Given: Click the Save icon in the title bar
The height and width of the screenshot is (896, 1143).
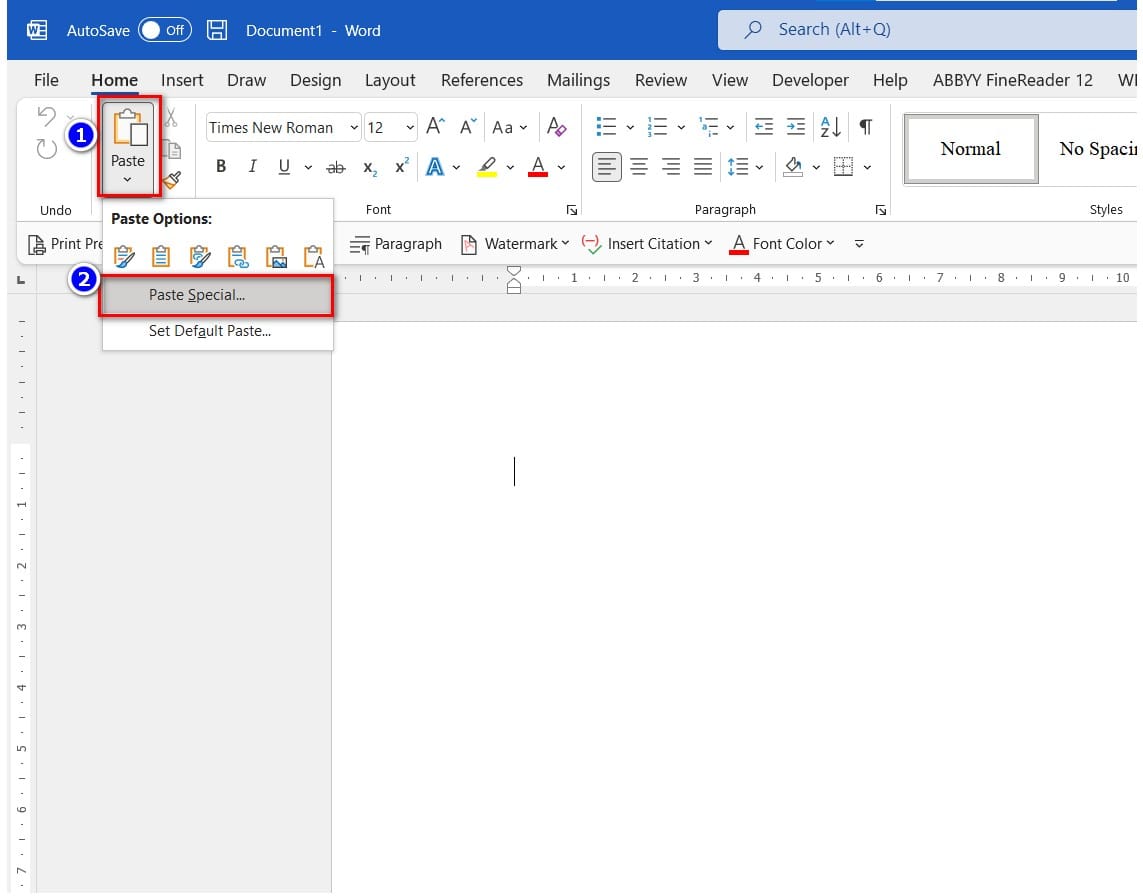Looking at the screenshot, I should point(216,30).
